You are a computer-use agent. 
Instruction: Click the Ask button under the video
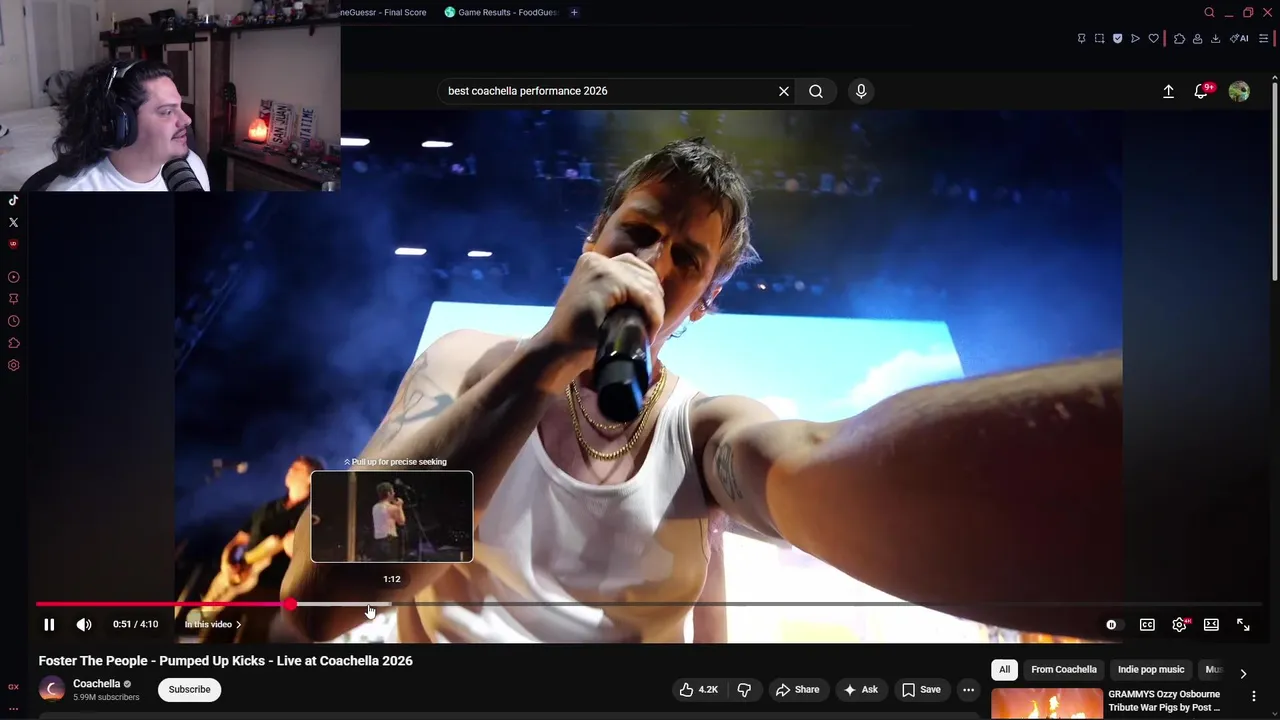[x=860, y=690]
